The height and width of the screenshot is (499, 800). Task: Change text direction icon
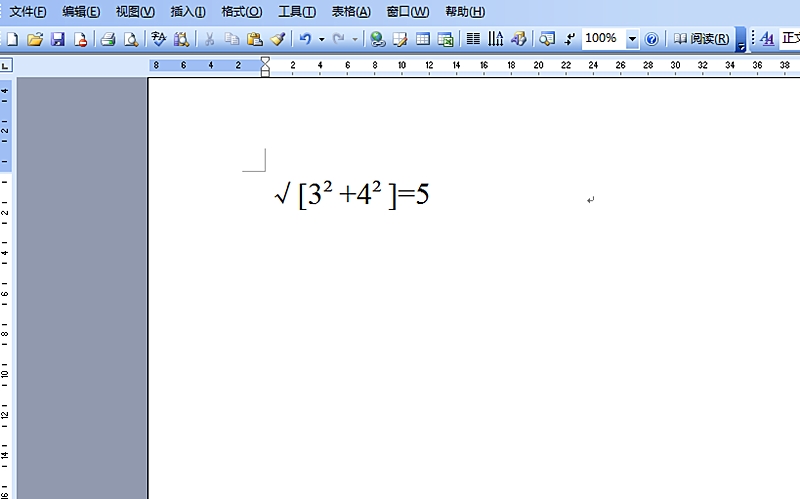[x=495, y=39]
